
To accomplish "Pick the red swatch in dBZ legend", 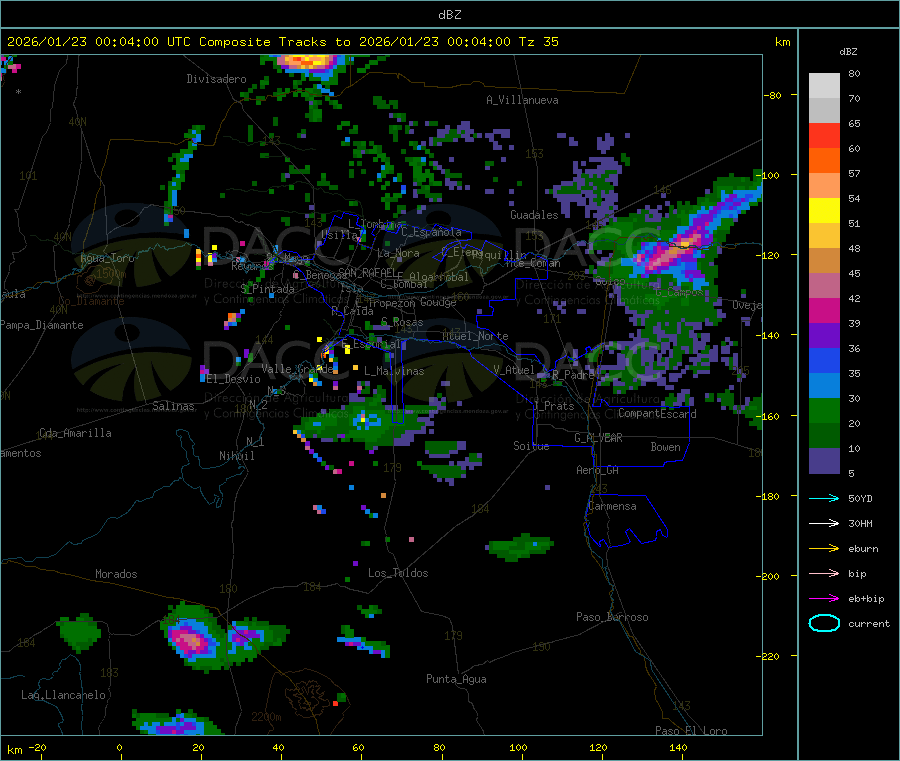I will click(x=824, y=135).
